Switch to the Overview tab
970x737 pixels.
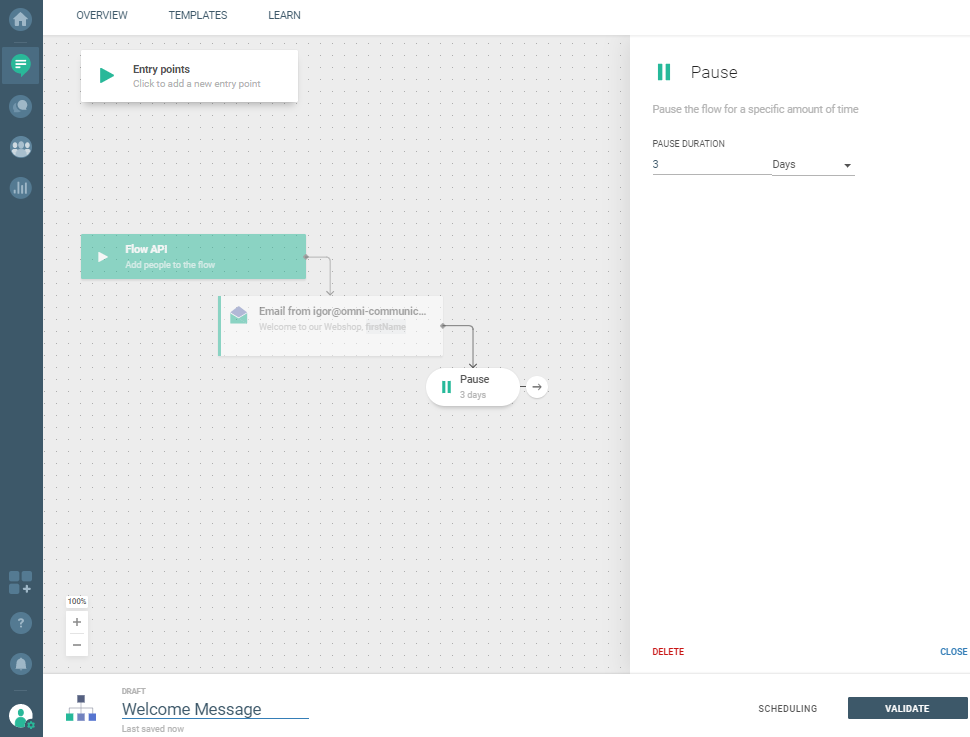pyautogui.click(x=102, y=16)
